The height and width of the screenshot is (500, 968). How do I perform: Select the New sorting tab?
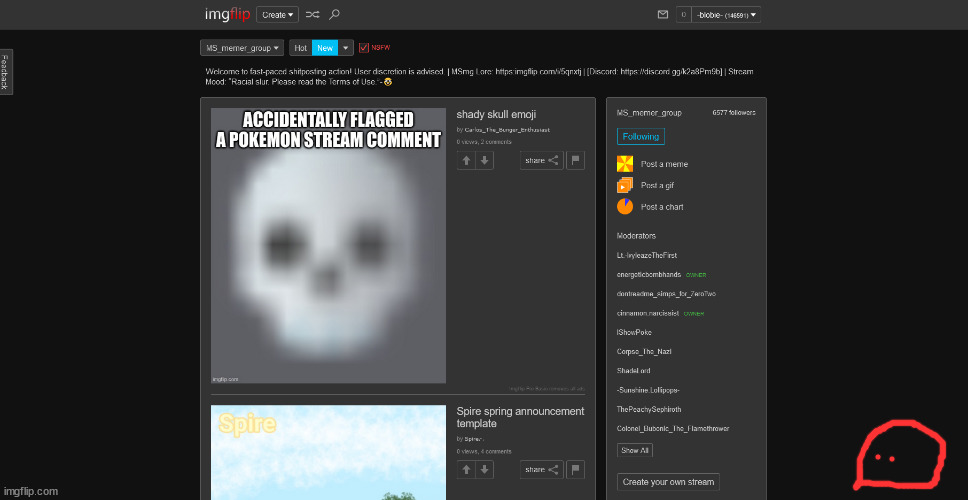[x=325, y=48]
